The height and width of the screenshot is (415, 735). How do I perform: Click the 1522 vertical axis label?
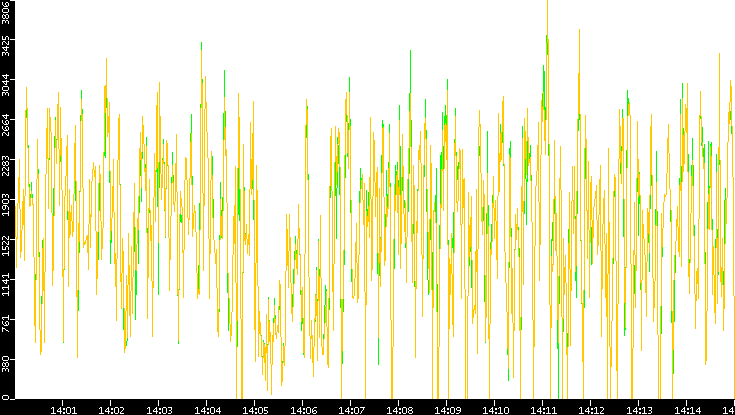pyautogui.click(x=6, y=245)
